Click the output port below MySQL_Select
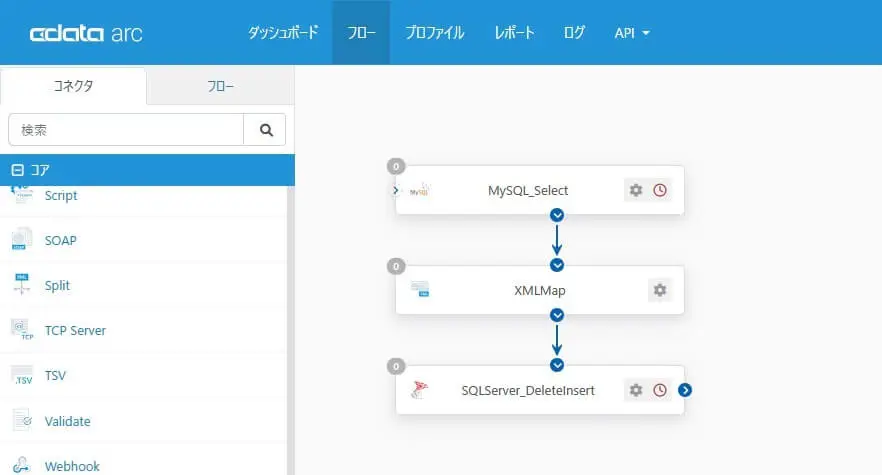The width and height of the screenshot is (882, 475). click(x=557, y=215)
